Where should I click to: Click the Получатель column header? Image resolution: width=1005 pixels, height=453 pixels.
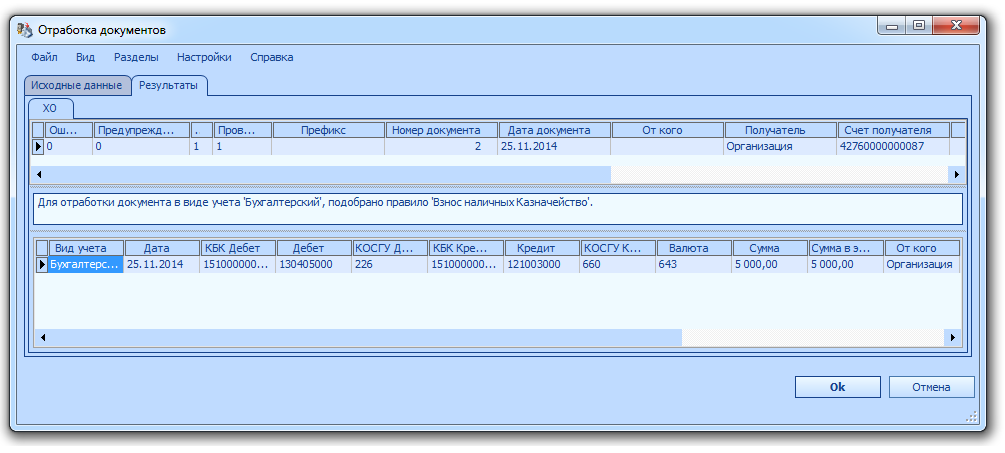pyautogui.click(x=781, y=130)
